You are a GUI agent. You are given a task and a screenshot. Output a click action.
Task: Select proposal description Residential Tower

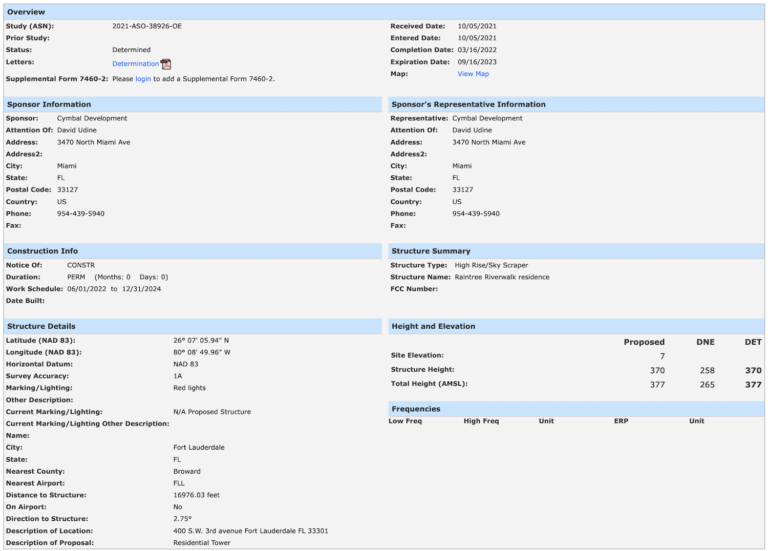tap(202, 543)
